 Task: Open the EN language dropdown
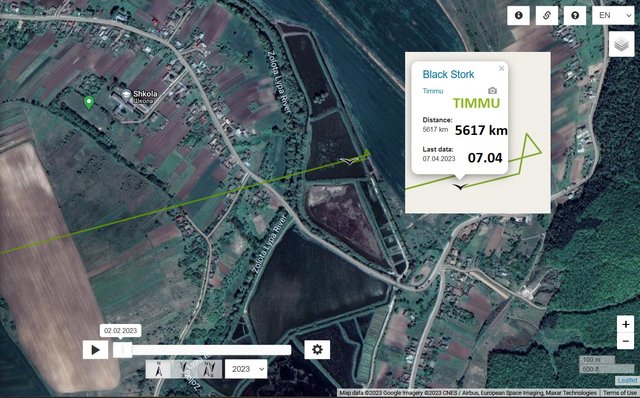(613, 16)
